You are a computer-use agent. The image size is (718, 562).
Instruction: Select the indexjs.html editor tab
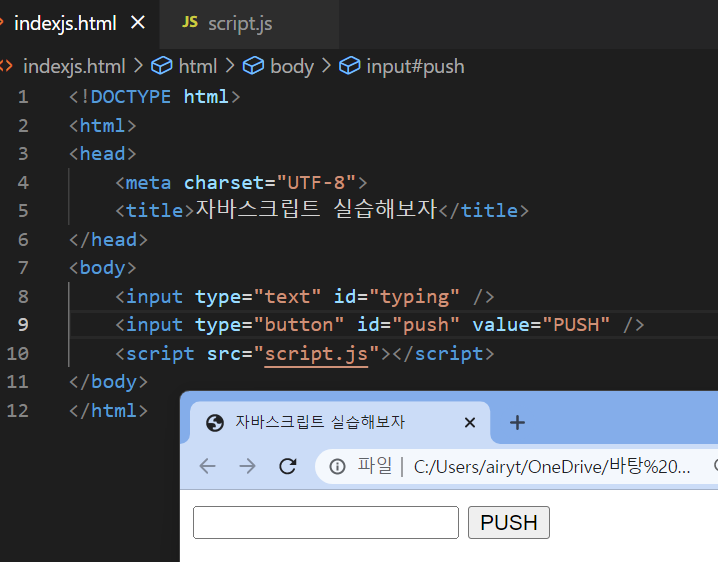(65, 23)
